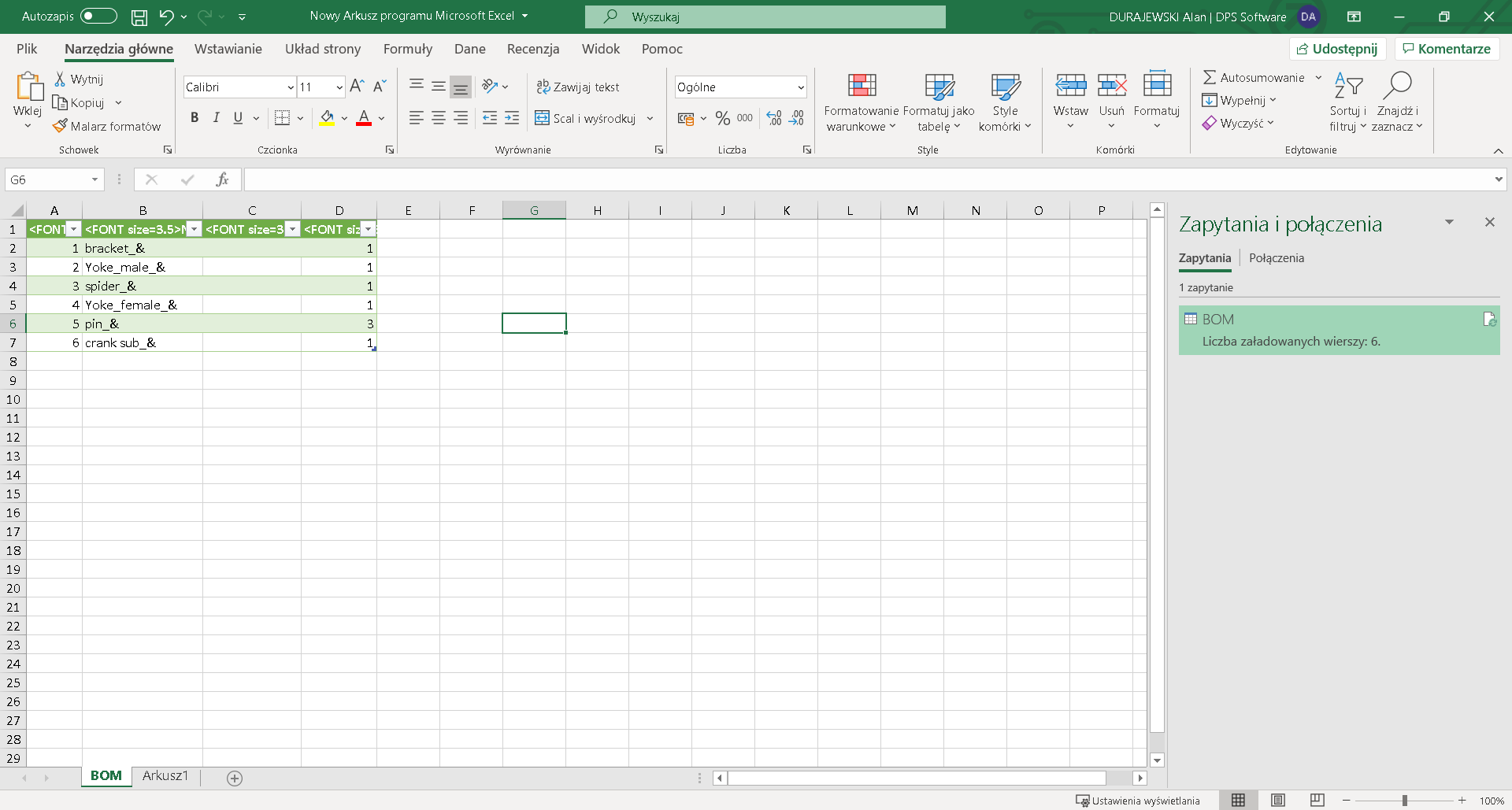Toggle Zawijaj tekst wrapping
1512x810 pixels.
[578, 87]
